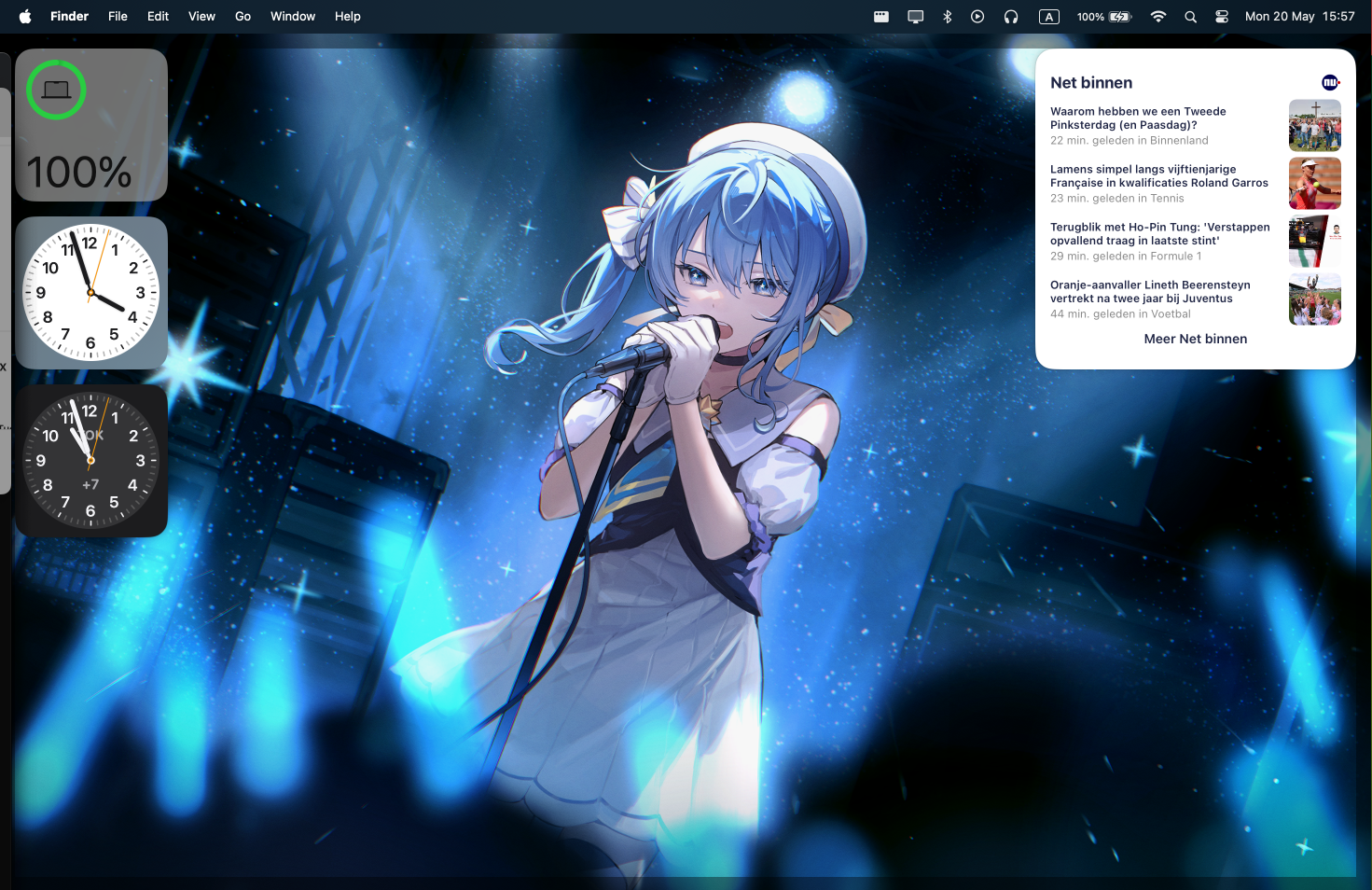Open article 'Waarom hebben we een Tweede Pinksterdag'
The width and height of the screenshot is (1372, 890).
coord(1138,118)
